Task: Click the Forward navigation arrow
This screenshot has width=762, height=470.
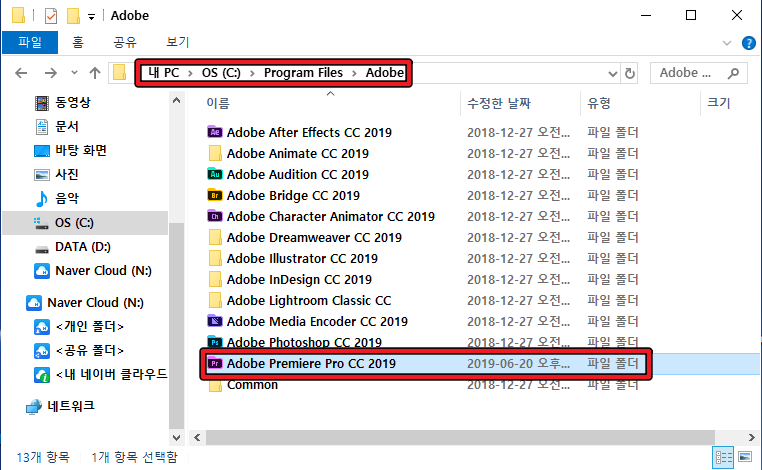Action: click(x=51, y=73)
